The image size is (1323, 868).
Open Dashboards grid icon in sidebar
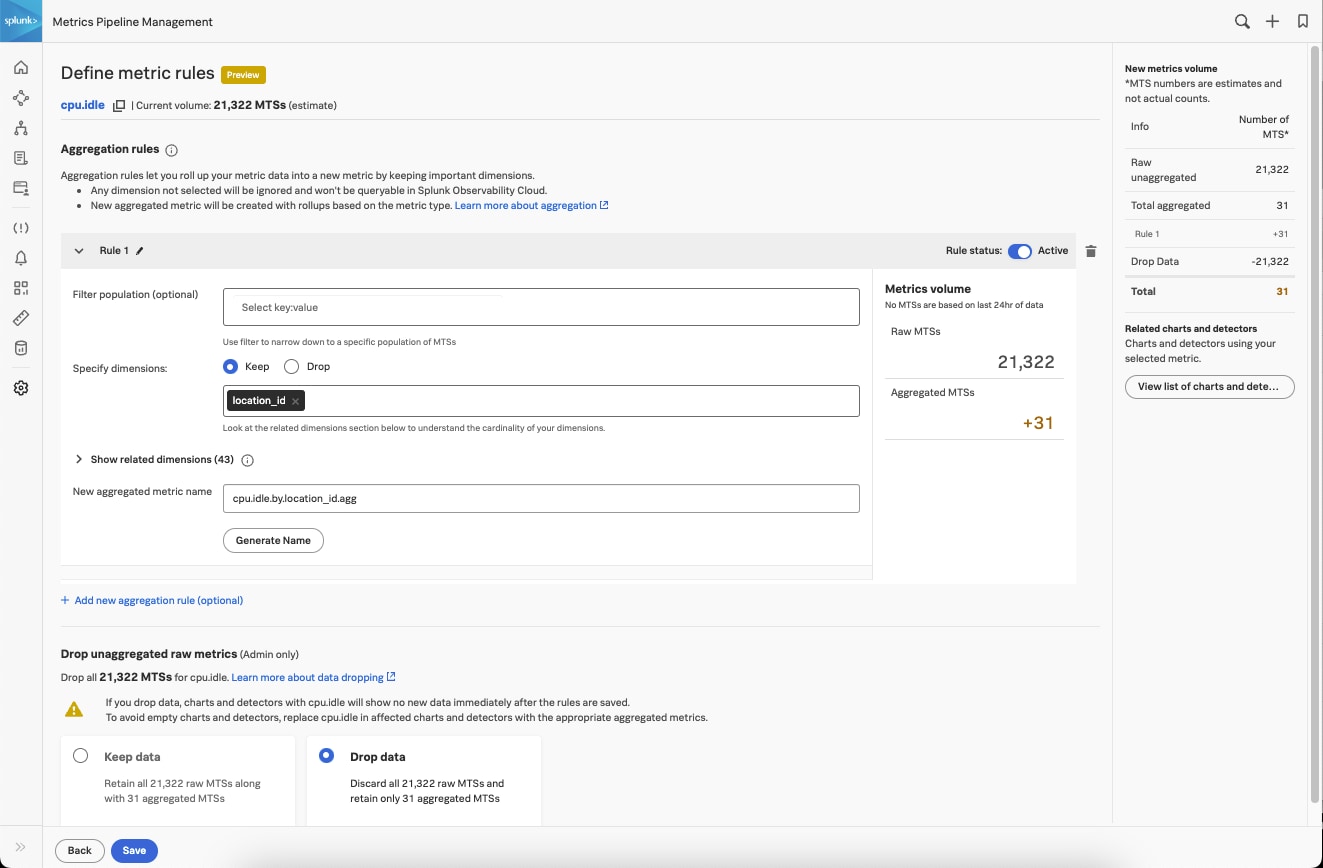point(21,288)
